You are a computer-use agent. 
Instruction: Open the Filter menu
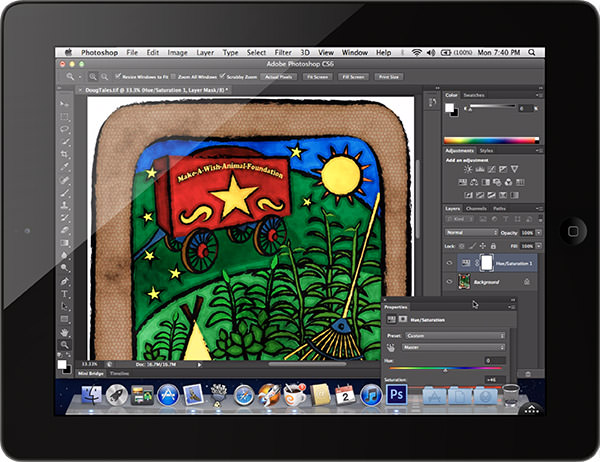point(283,52)
